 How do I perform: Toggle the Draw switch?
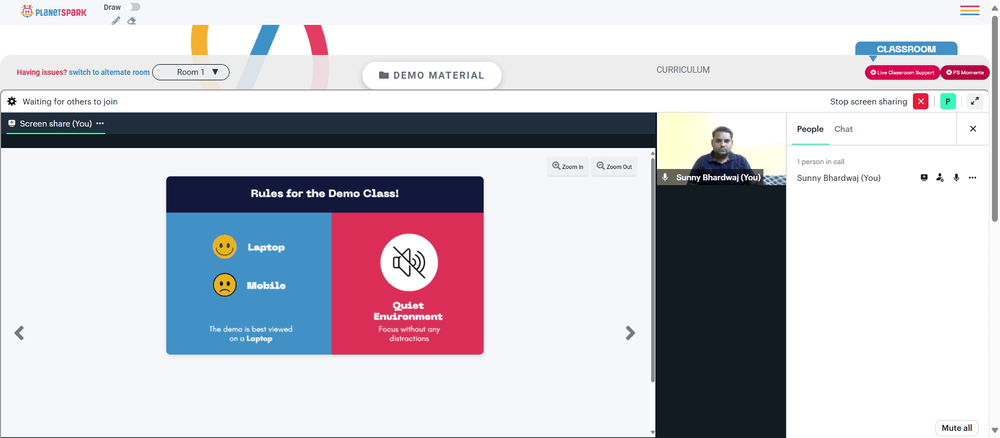[134, 7]
